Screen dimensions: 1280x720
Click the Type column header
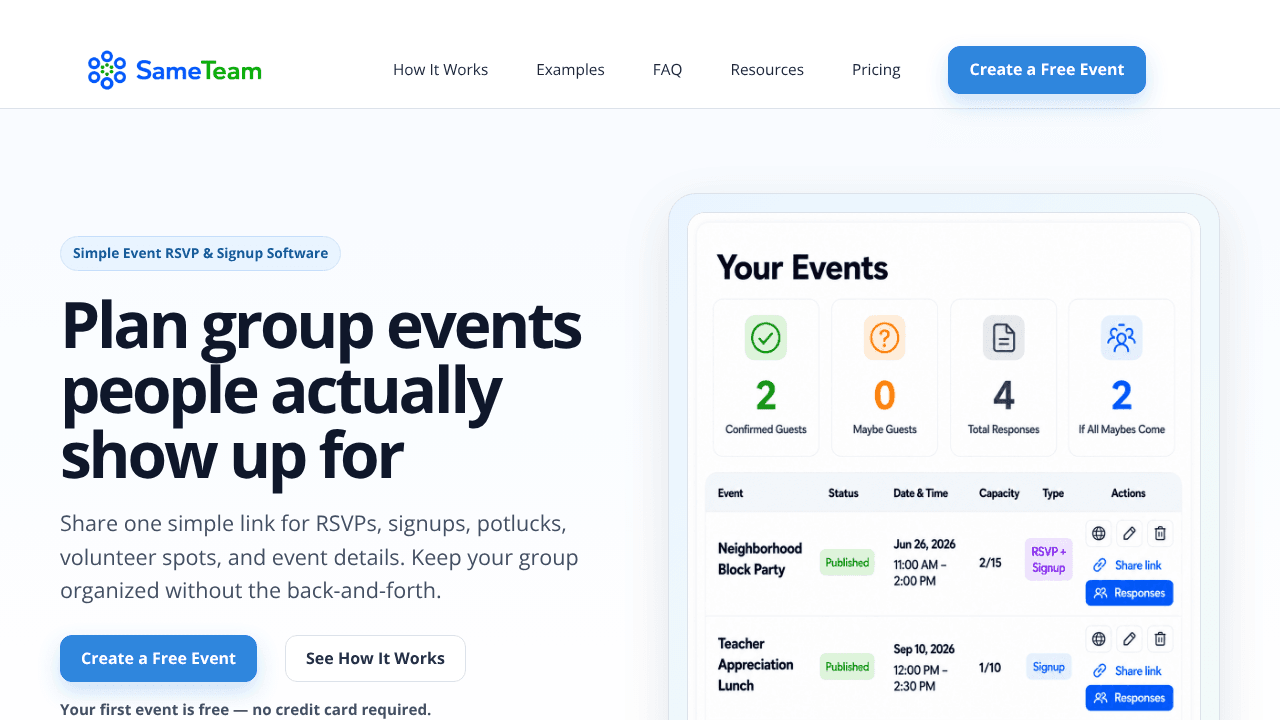point(1053,493)
